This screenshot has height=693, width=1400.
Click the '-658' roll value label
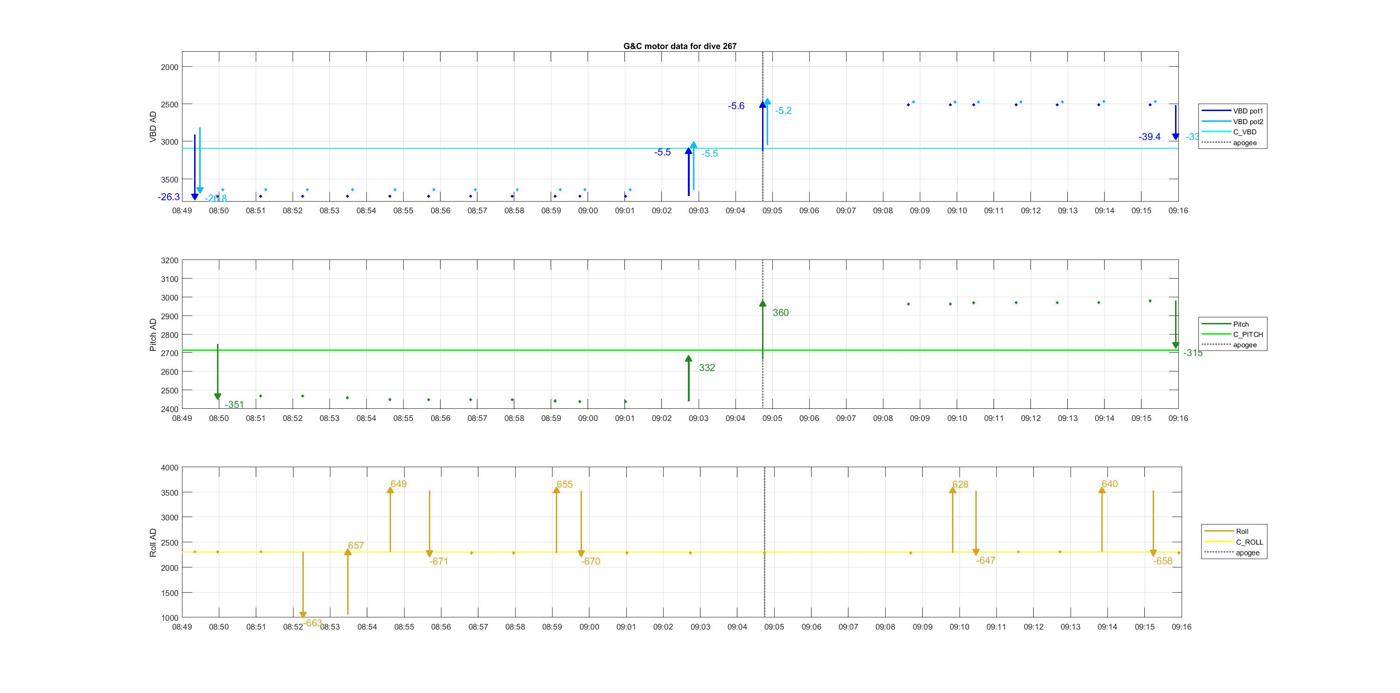pos(1163,562)
